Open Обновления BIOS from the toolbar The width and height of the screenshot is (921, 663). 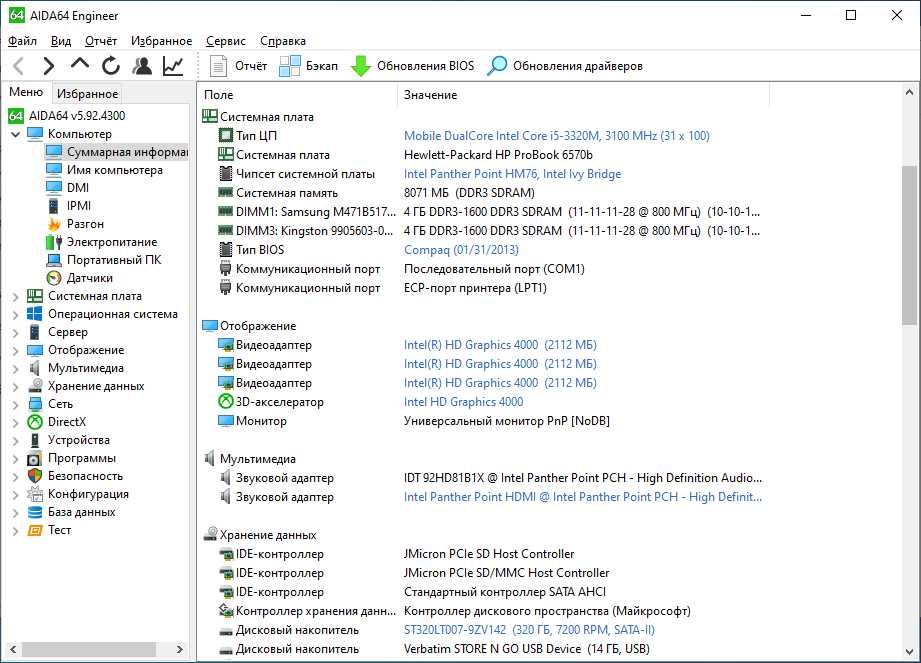point(412,66)
